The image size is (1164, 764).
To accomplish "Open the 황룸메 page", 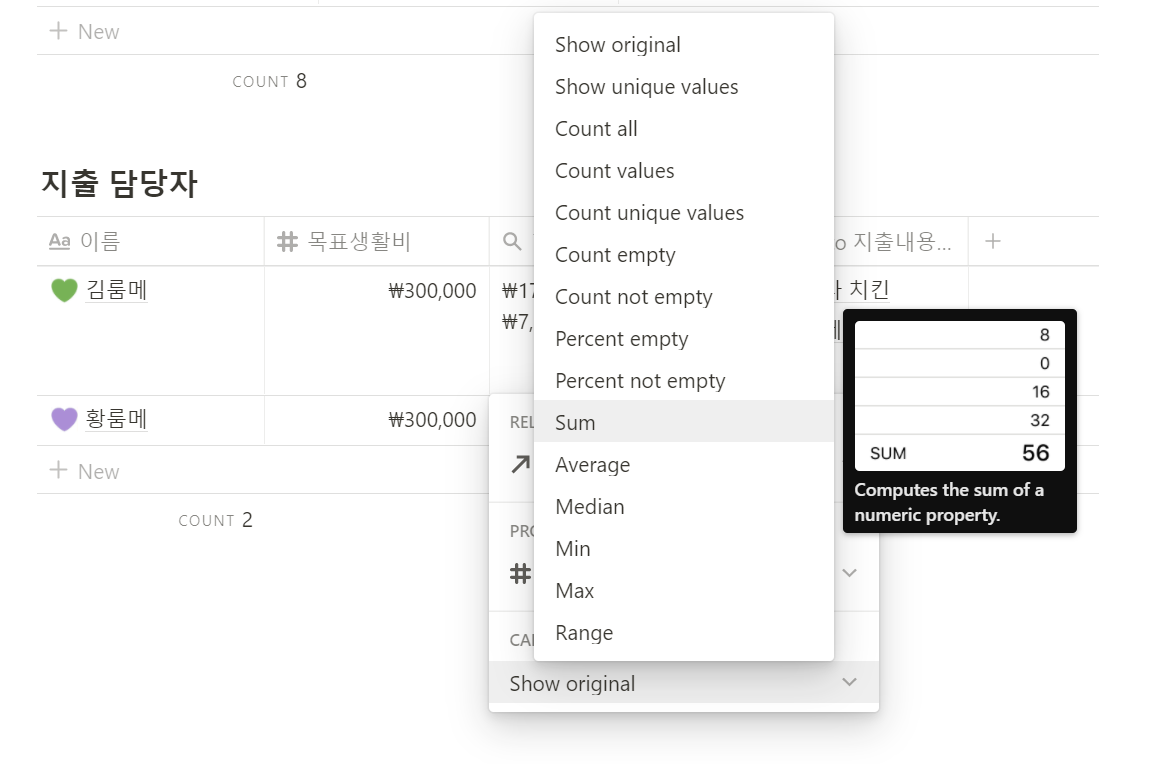I will (x=117, y=419).
